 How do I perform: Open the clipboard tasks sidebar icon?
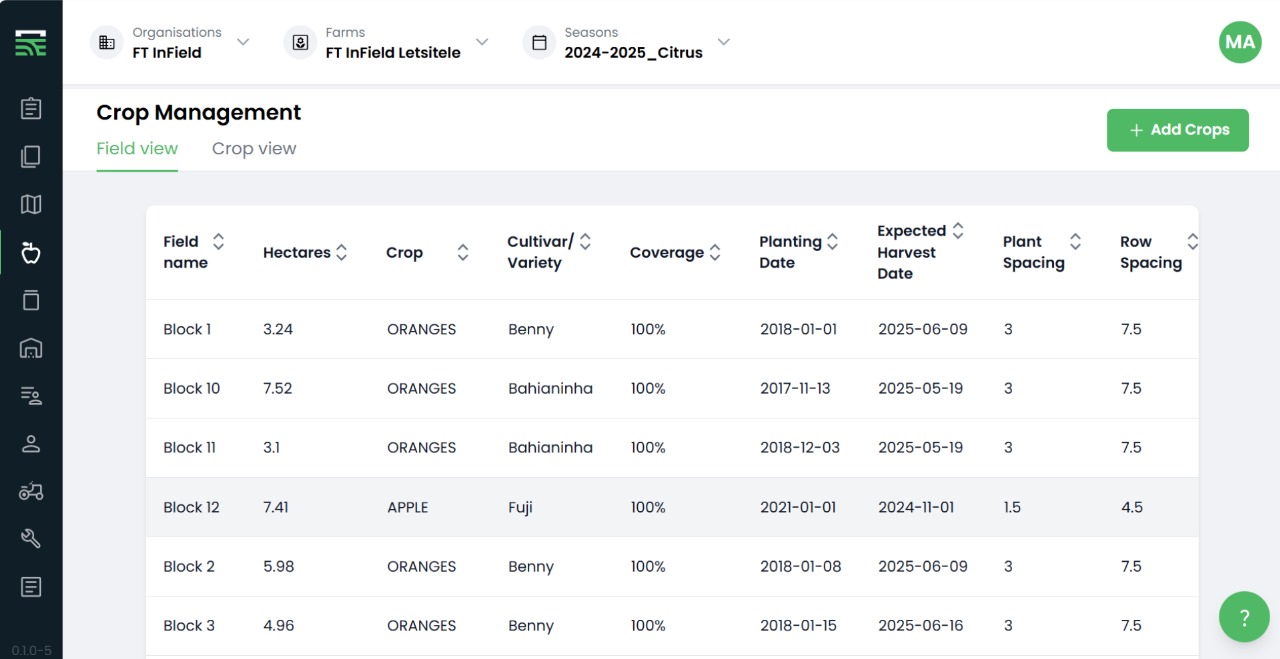pos(31,108)
